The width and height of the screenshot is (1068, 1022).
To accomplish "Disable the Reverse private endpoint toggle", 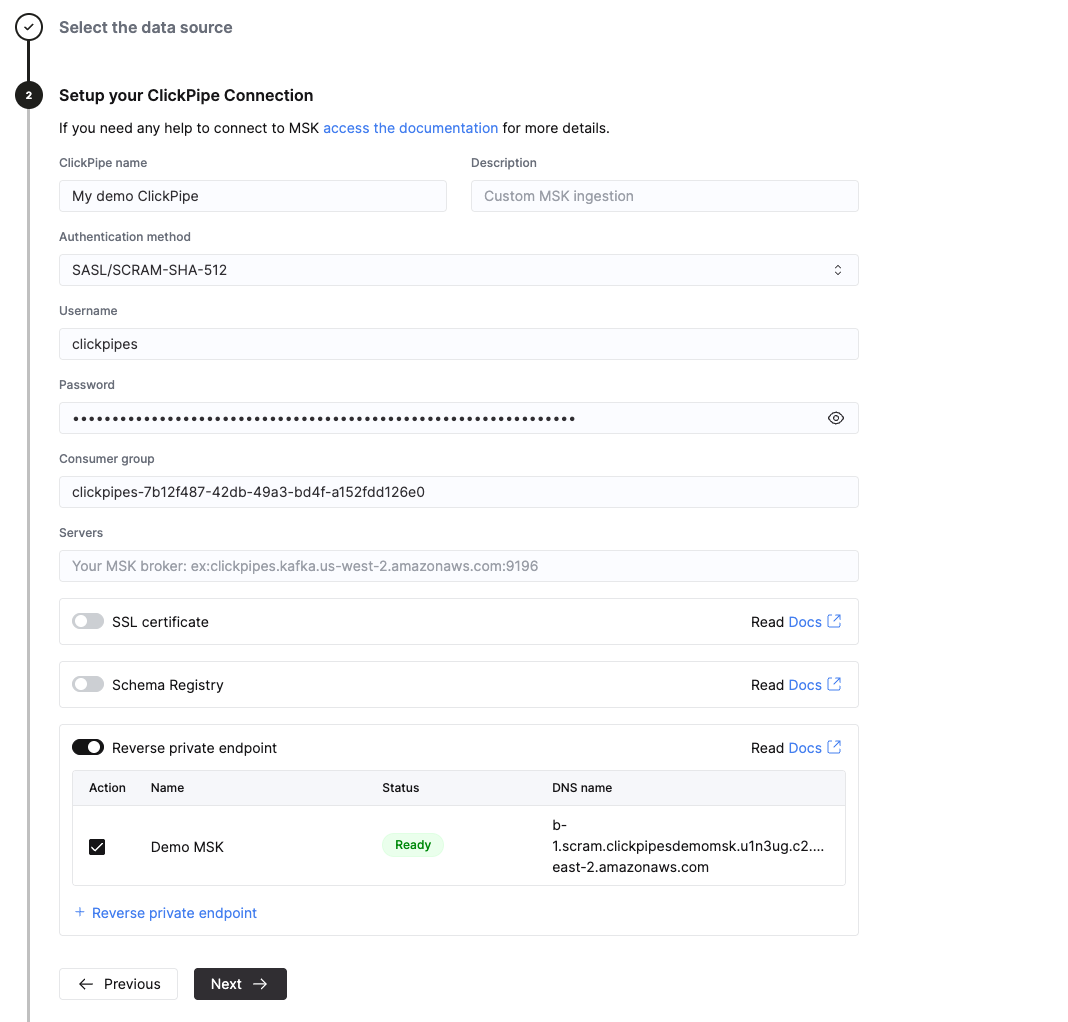I will tap(88, 747).
